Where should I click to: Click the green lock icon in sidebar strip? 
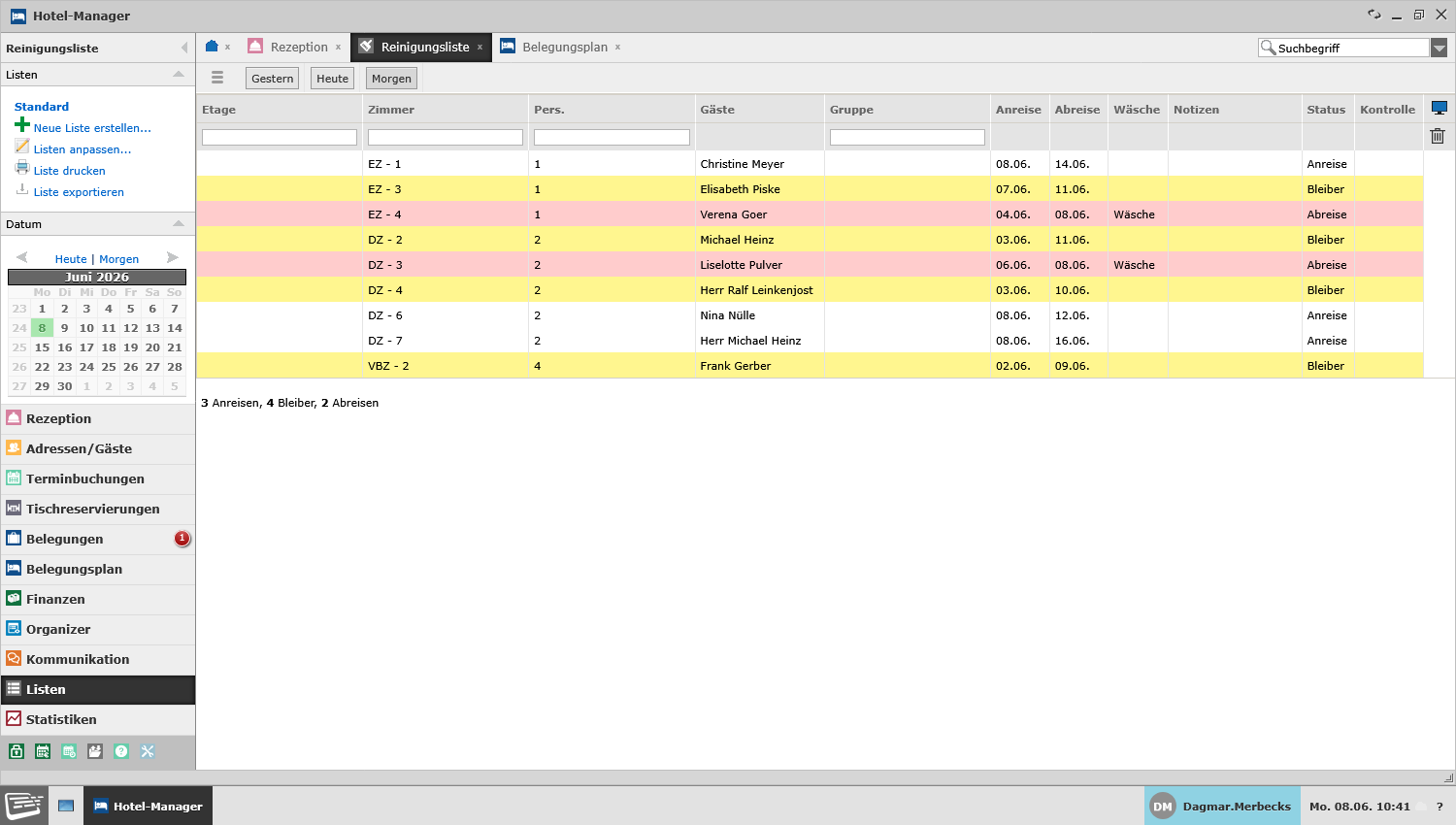pyautogui.click(x=17, y=751)
